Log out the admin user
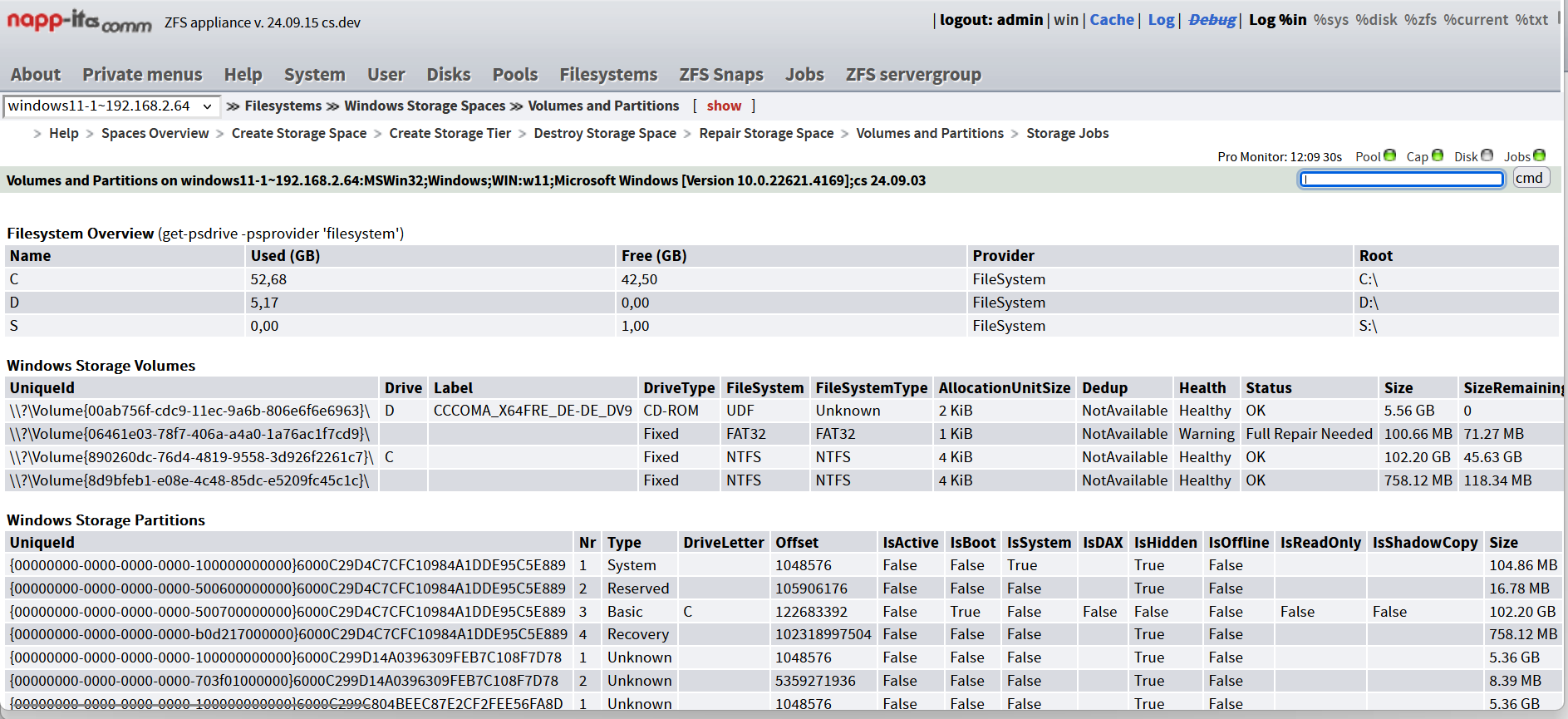This screenshot has width=1568, height=719. (x=990, y=20)
